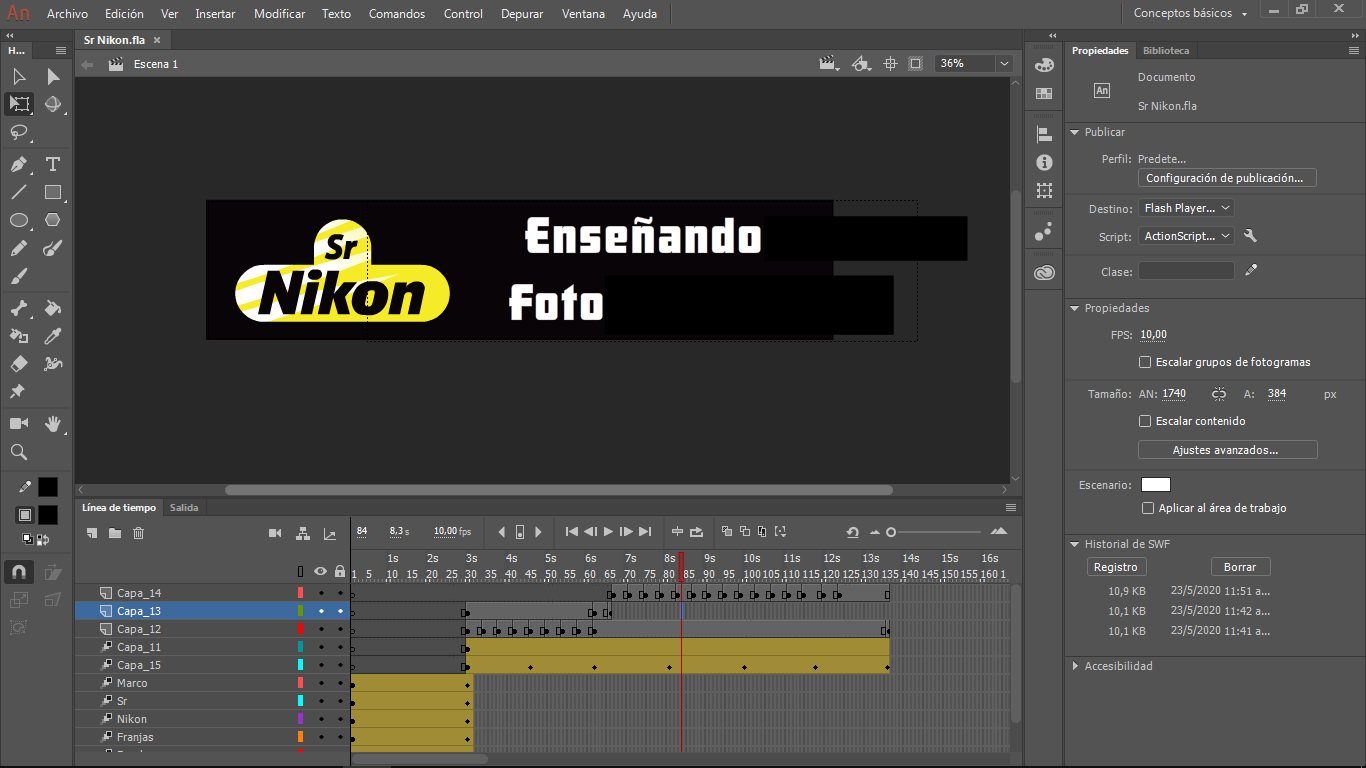Viewport: 1366px width, 768px height.
Task: Click the Registro button
Action: 1116,567
